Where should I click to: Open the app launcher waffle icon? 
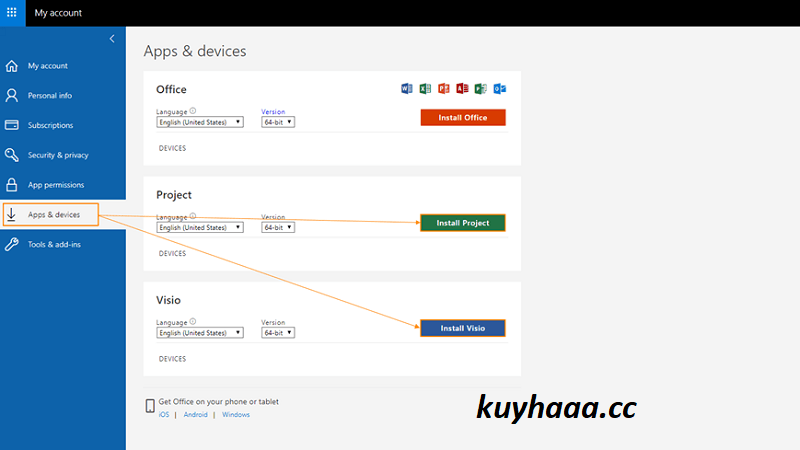pyautogui.click(x=12, y=12)
